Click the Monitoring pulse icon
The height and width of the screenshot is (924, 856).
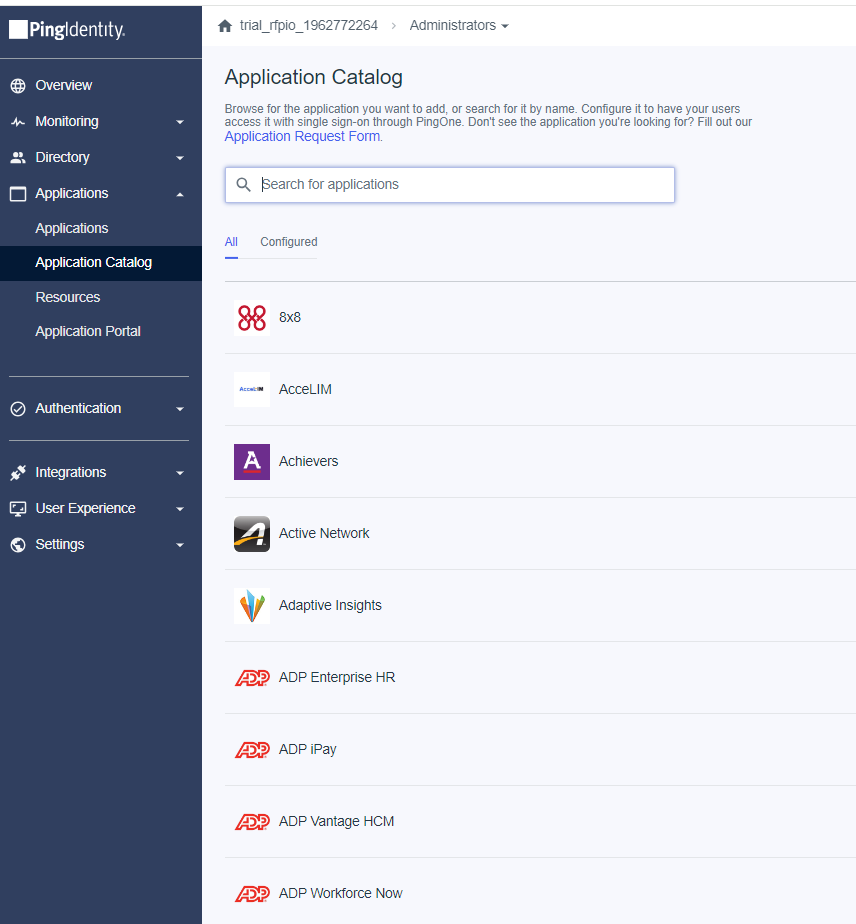pos(18,122)
